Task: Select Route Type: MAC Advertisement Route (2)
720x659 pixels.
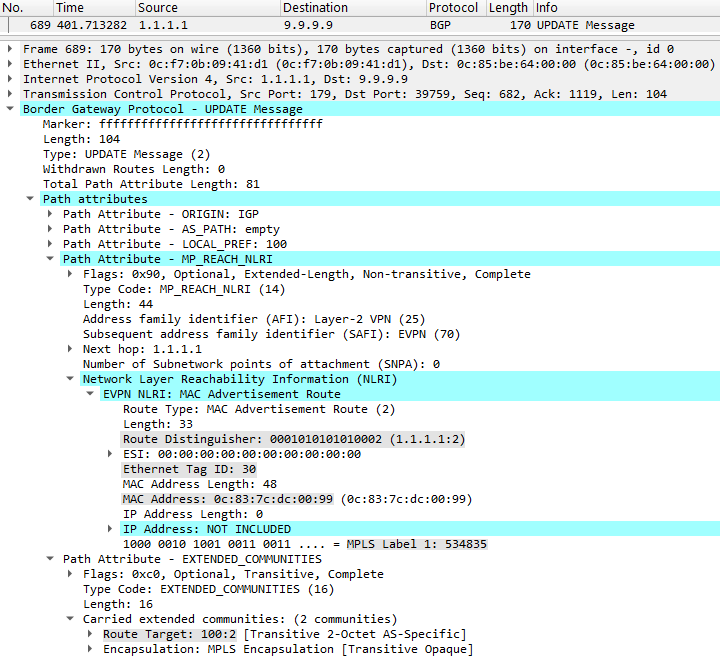Action: (x=259, y=409)
